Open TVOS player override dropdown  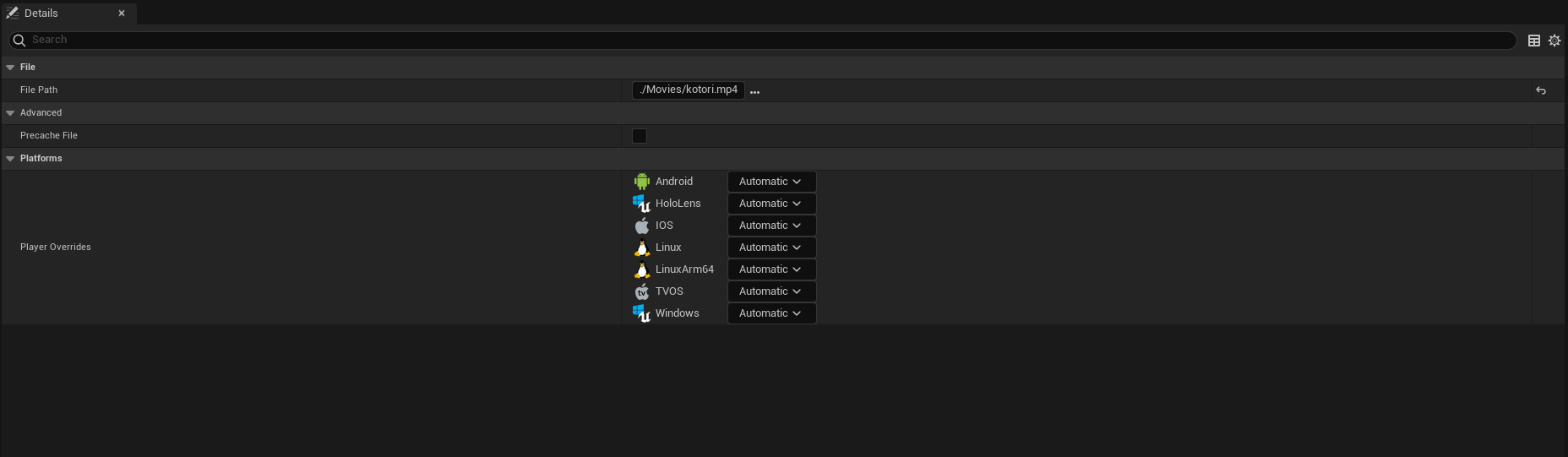[770, 291]
